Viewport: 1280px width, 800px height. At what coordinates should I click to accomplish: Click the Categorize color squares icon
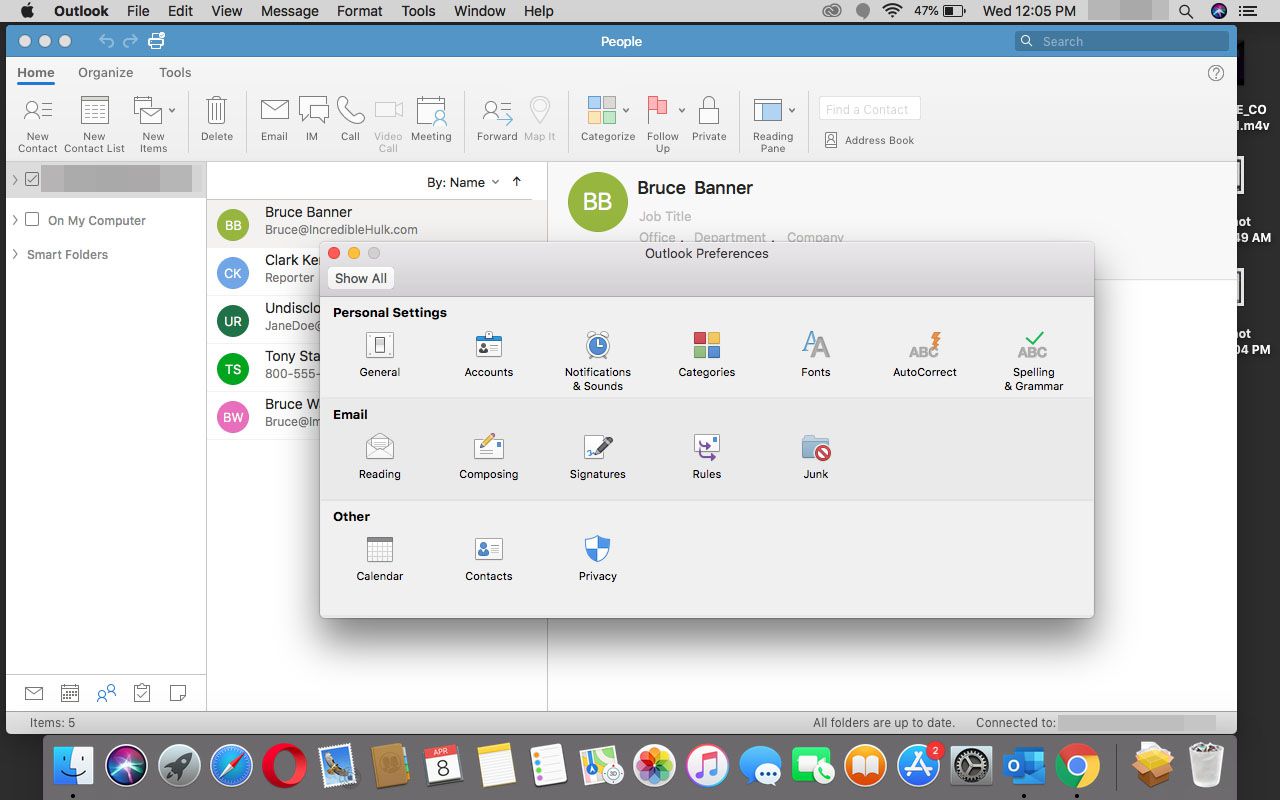(602, 110)
